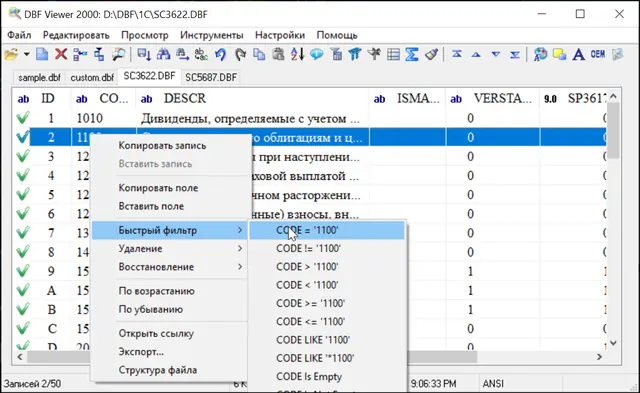Click the horizontal scrollbar right arrow

coord(599,357)
